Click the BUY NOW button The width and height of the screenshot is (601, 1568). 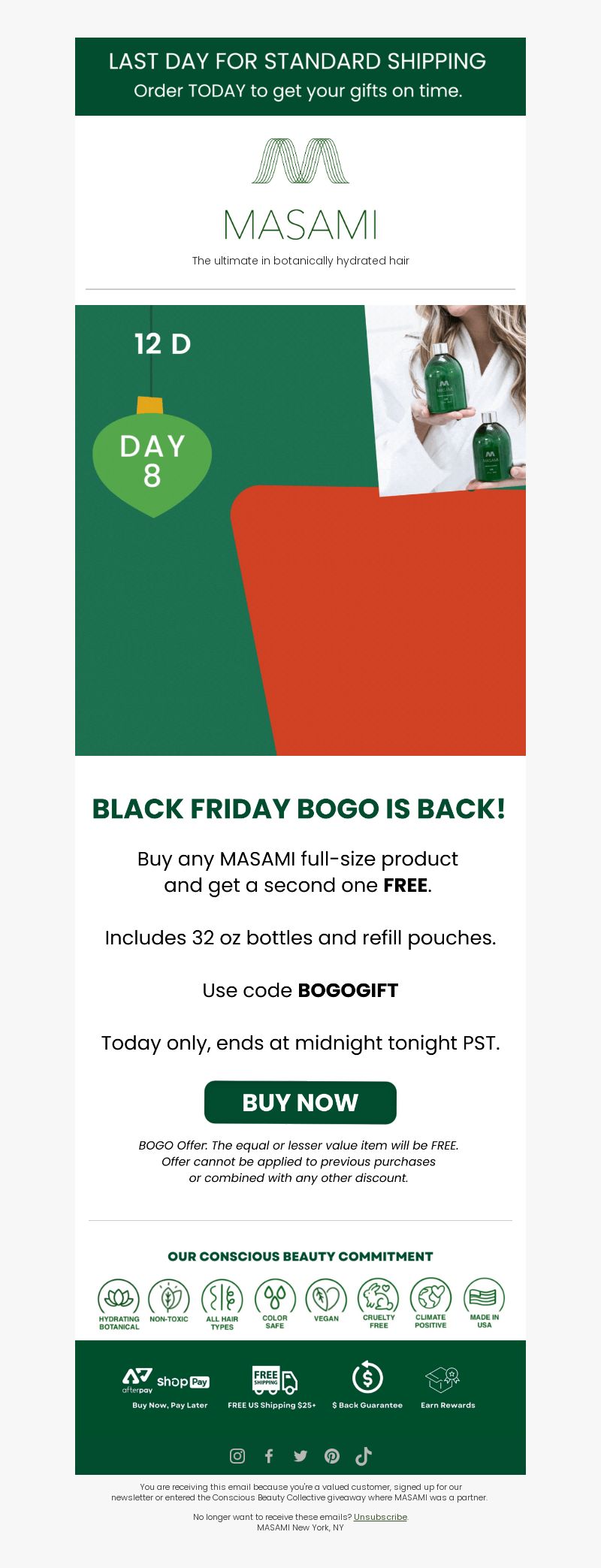click(300, 1102)
